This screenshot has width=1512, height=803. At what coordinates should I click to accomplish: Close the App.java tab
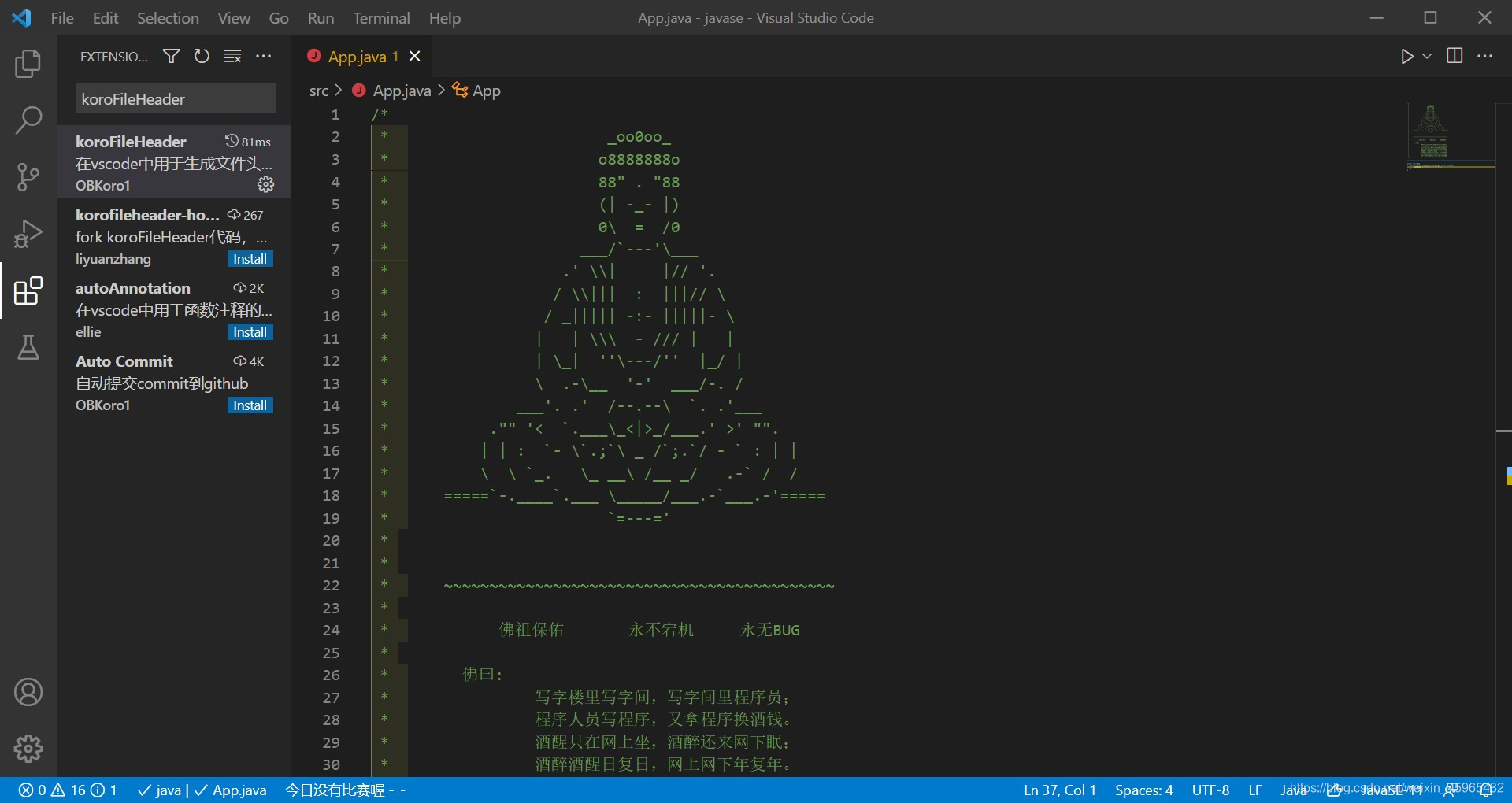[x=415, y=56]
